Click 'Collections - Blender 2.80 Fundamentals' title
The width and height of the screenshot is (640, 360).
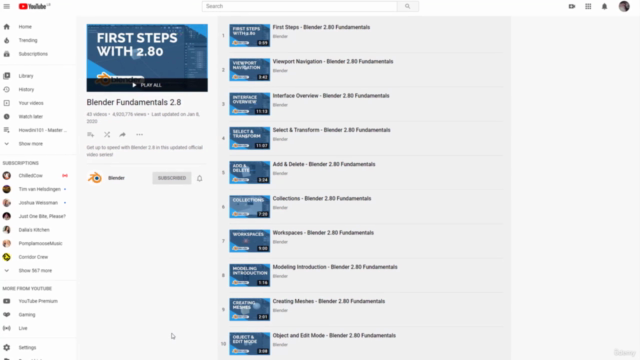coord(322,198)
